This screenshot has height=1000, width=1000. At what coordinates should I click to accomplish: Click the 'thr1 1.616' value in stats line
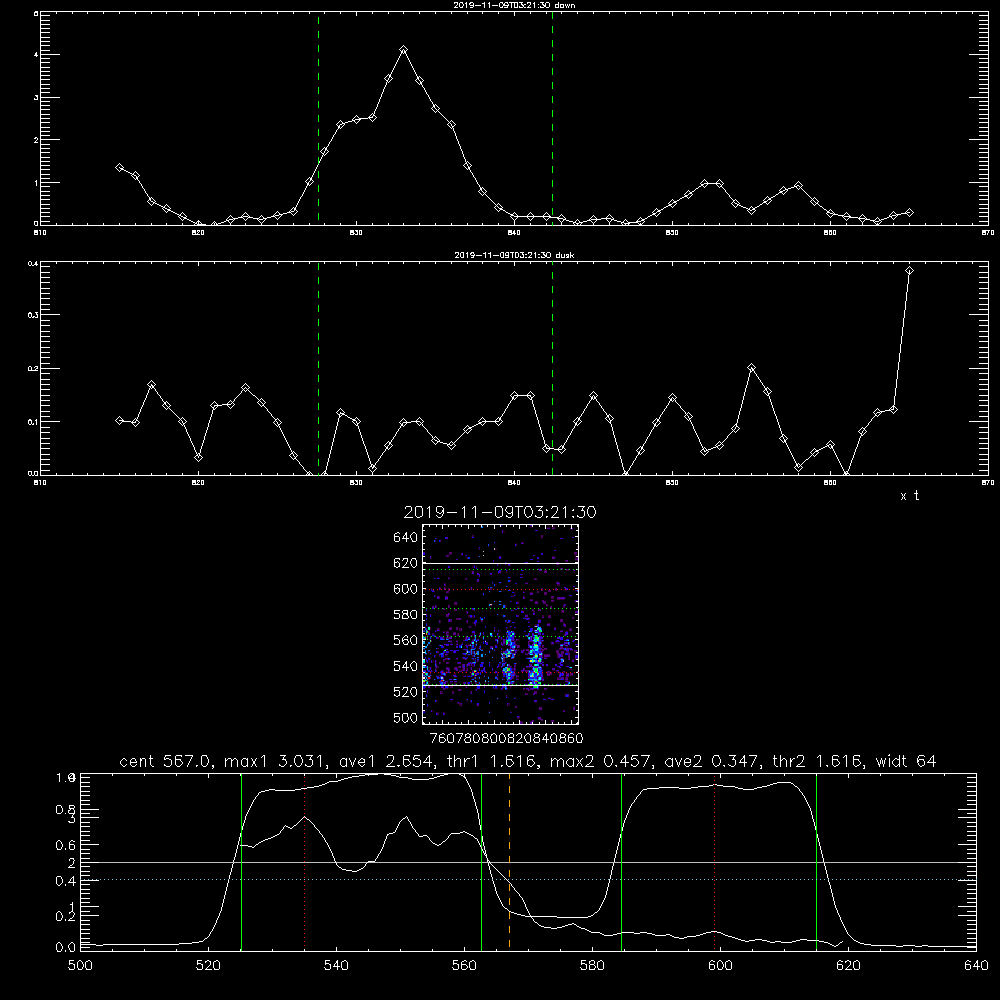coord(494,761)
